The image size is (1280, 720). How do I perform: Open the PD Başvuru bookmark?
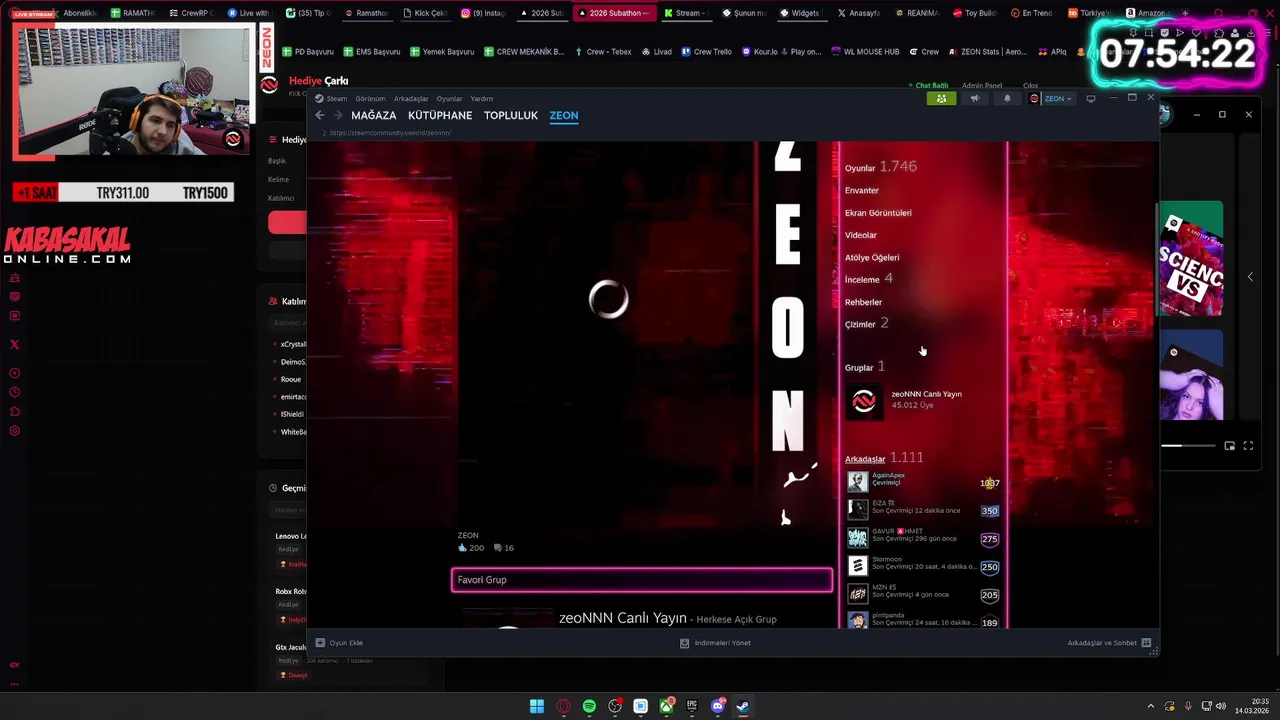[x=308, y=51]
